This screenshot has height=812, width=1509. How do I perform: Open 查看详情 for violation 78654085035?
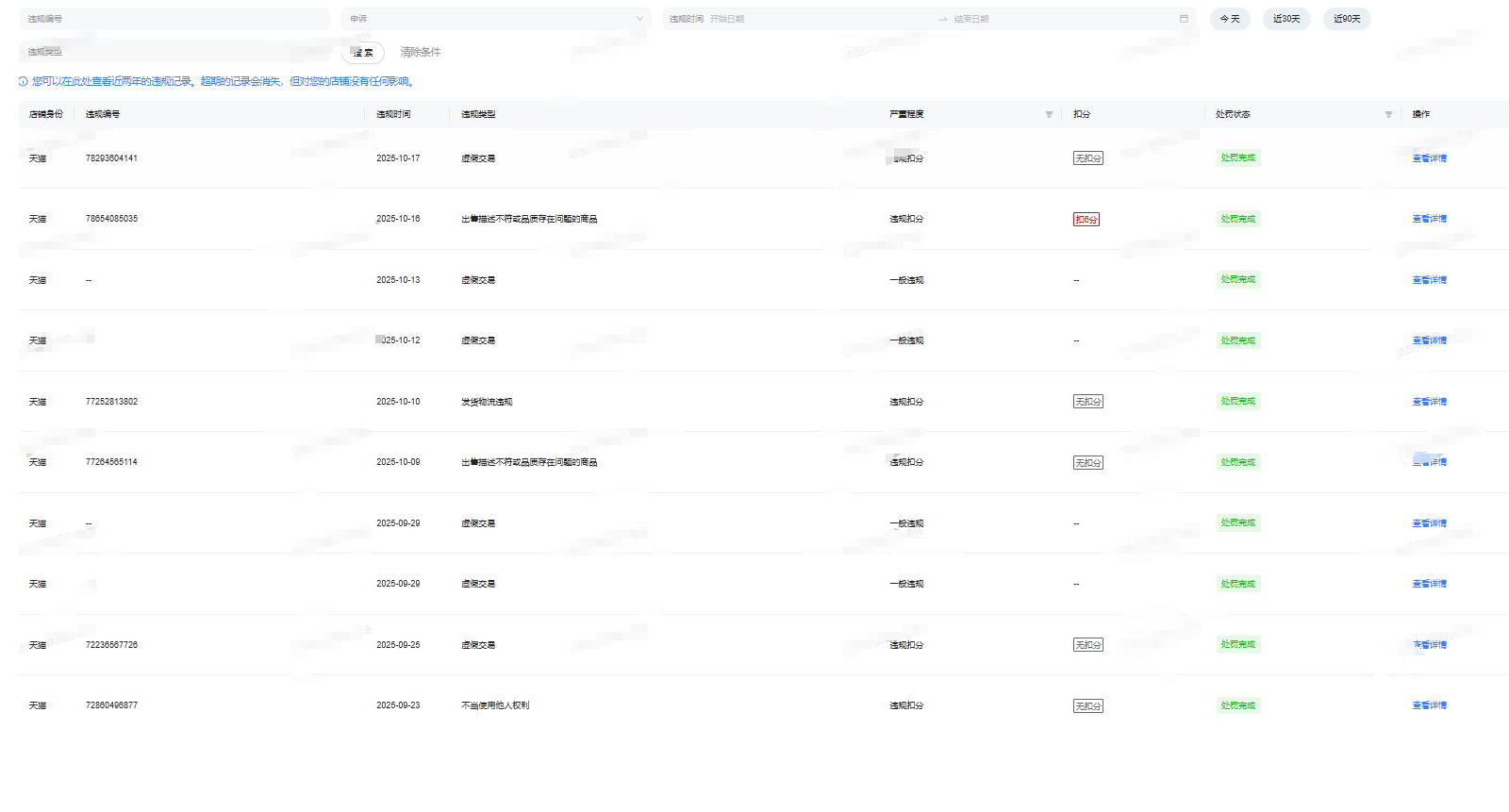click(x=1429, y=219)
